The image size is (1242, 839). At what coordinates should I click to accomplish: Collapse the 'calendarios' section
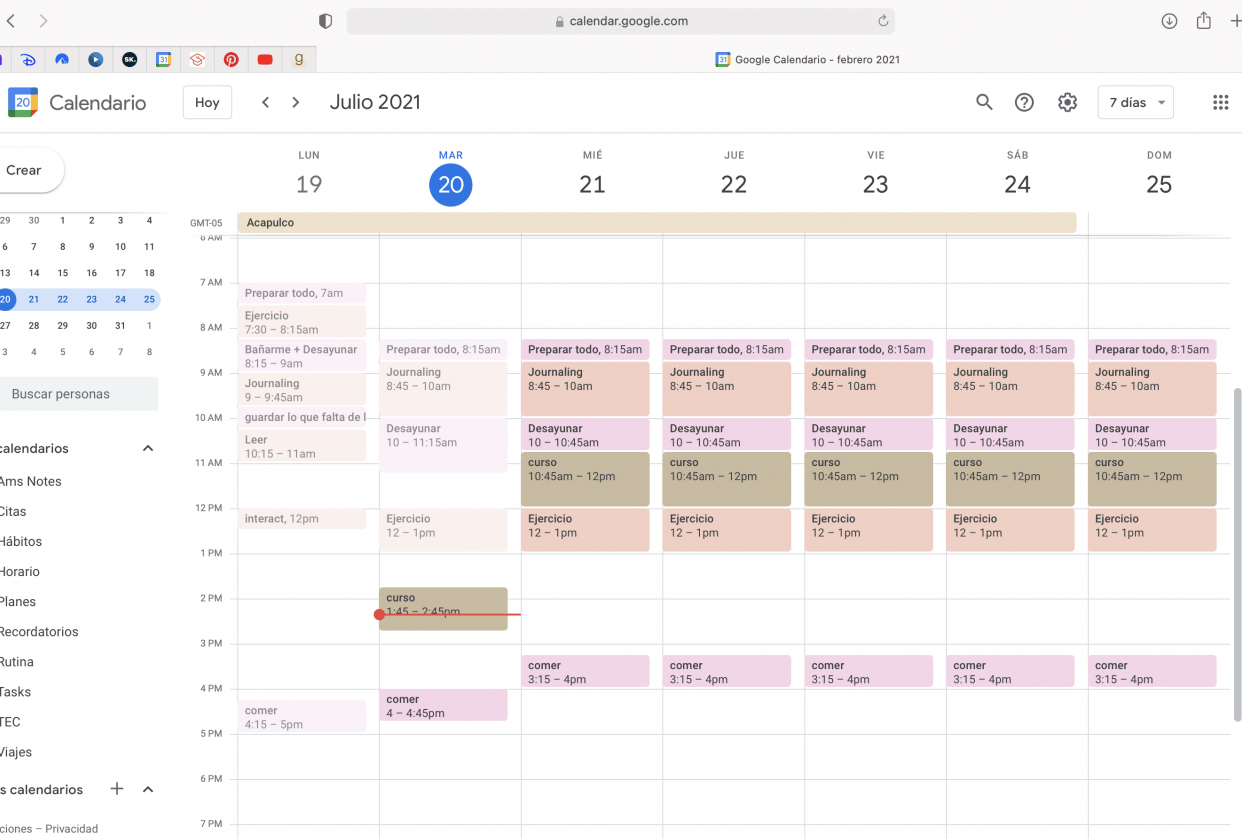148,448
